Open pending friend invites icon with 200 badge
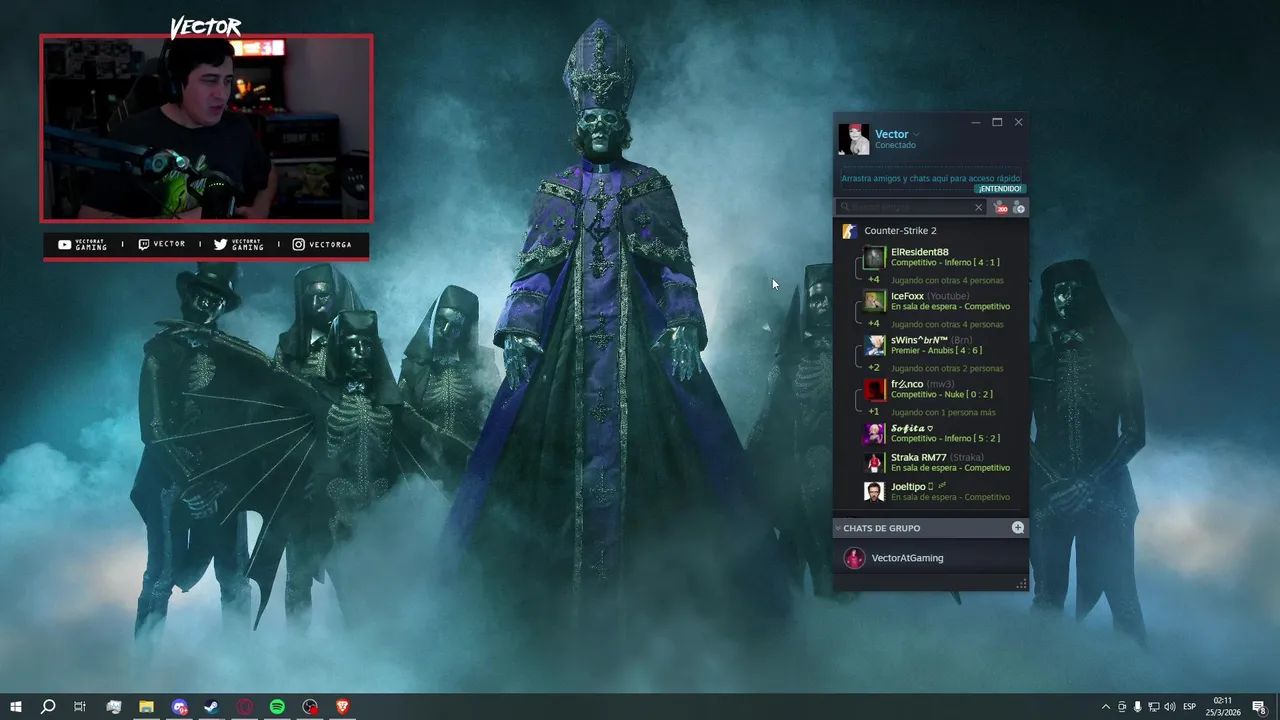The width and height of the screenshot is (1280, 720). pos(1000,207)
